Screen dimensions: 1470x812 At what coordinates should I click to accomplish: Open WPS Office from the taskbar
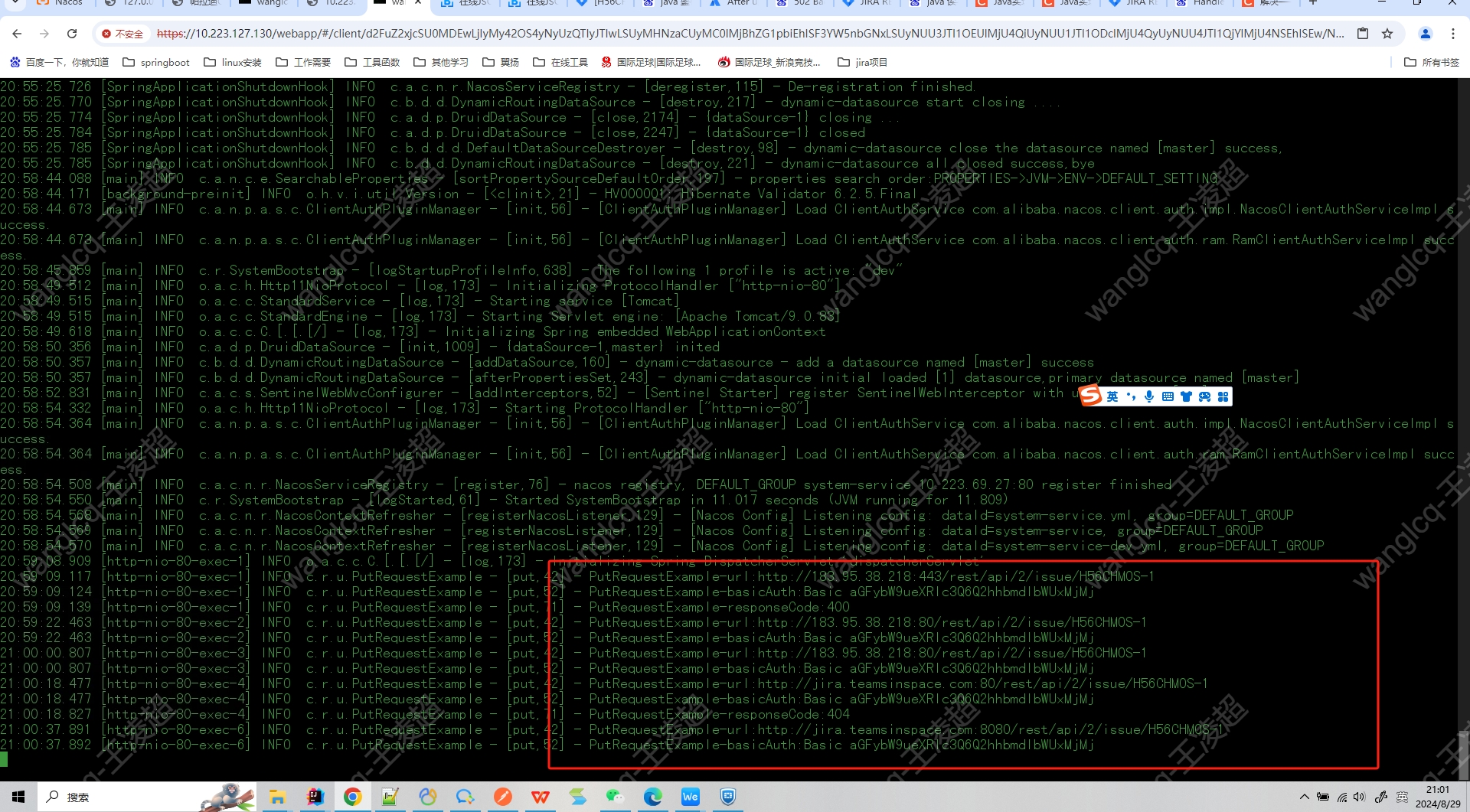click(540, 797)
